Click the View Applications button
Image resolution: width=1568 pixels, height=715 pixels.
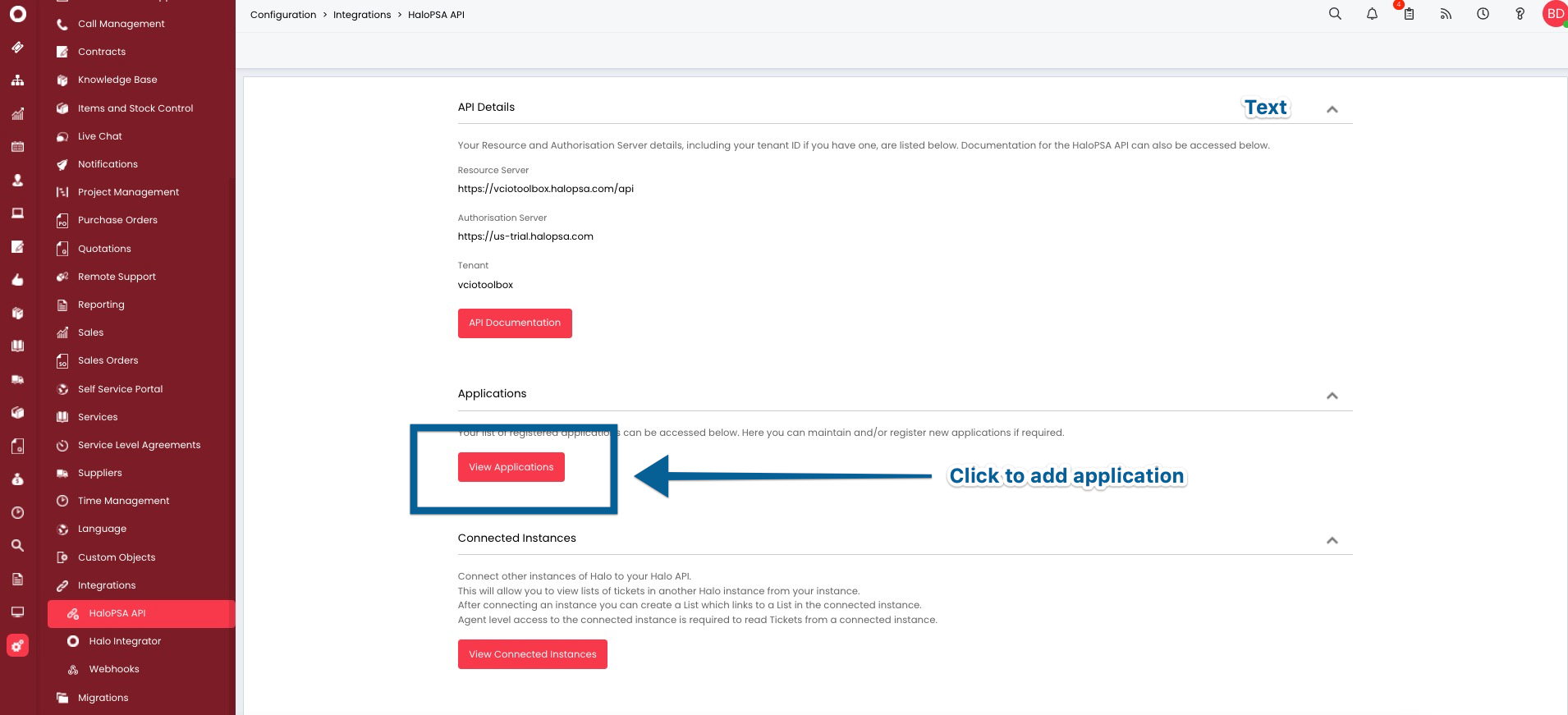pyautogui.click(x=511, y=467)
